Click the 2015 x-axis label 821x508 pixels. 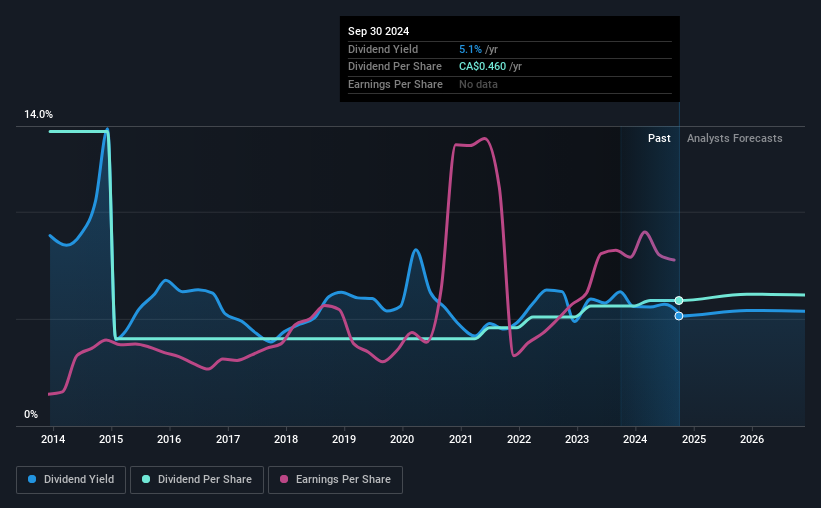tap(111, 439)
